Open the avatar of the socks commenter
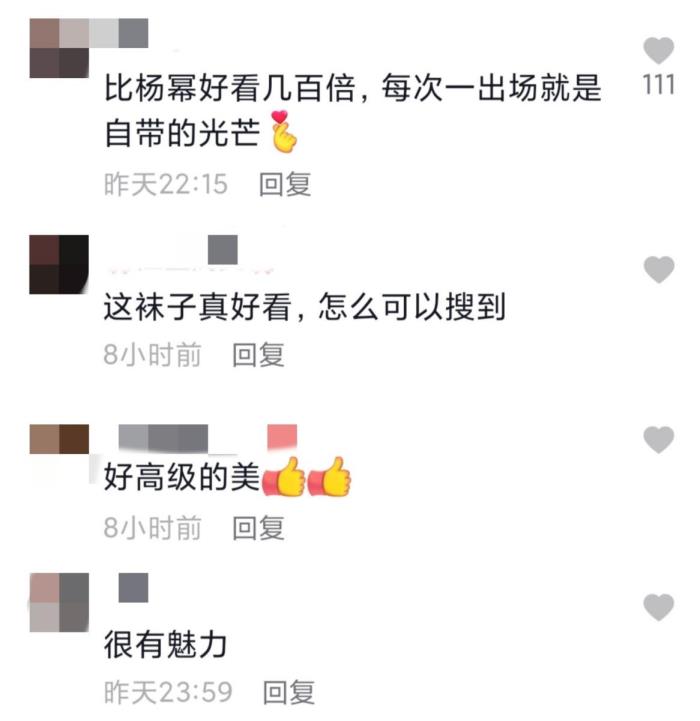Image resolution: width=700 pixels, height=721 pixels. (x=59, y=264)
